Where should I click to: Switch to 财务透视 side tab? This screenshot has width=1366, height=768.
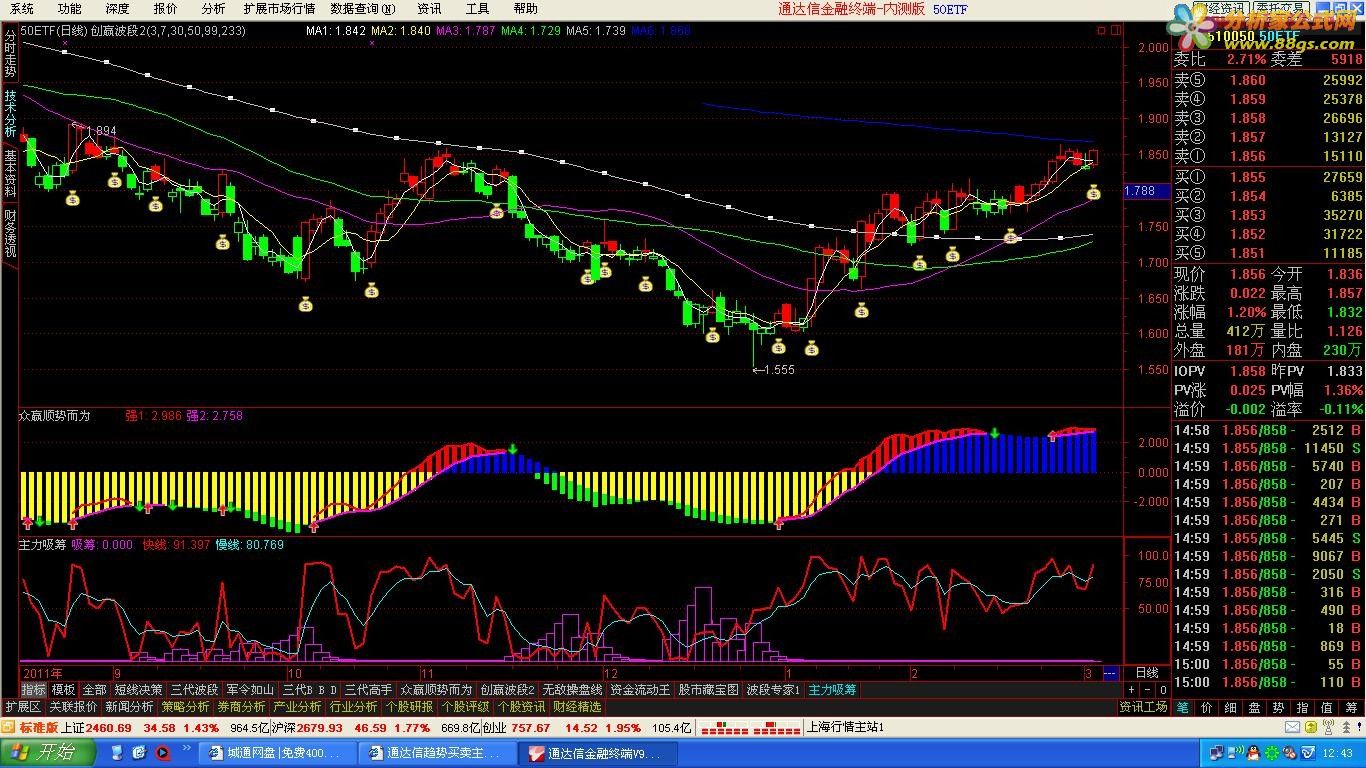click(10, 233)
